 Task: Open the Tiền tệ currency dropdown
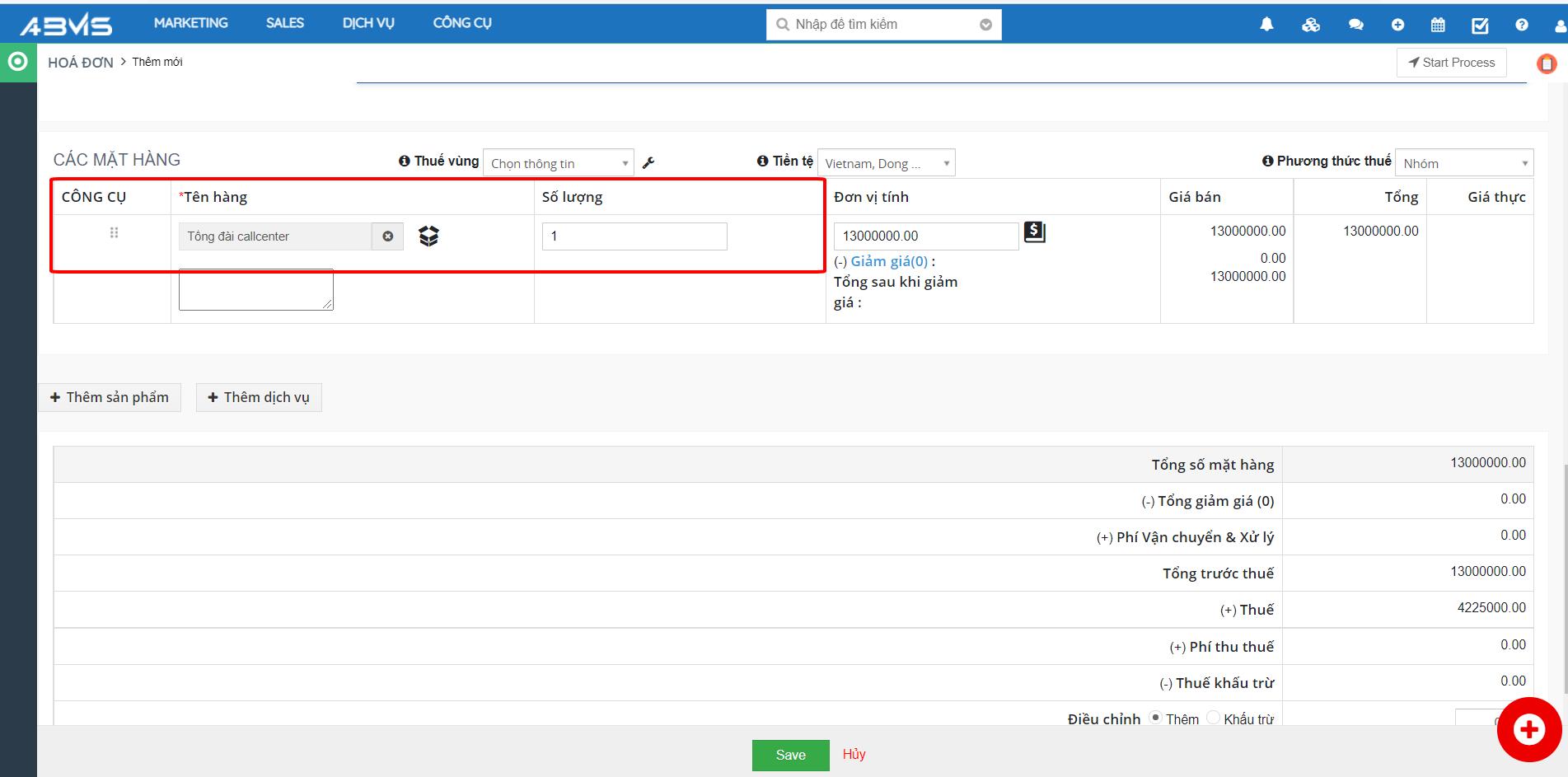pyautogui.click(x=886, y=163)
